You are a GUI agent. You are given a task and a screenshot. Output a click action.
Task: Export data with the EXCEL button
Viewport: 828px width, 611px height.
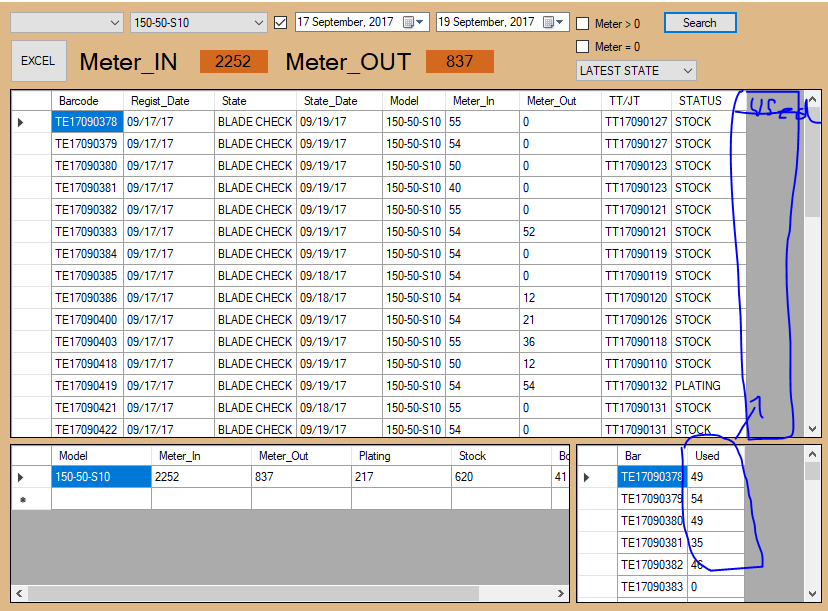coord(39,61)
